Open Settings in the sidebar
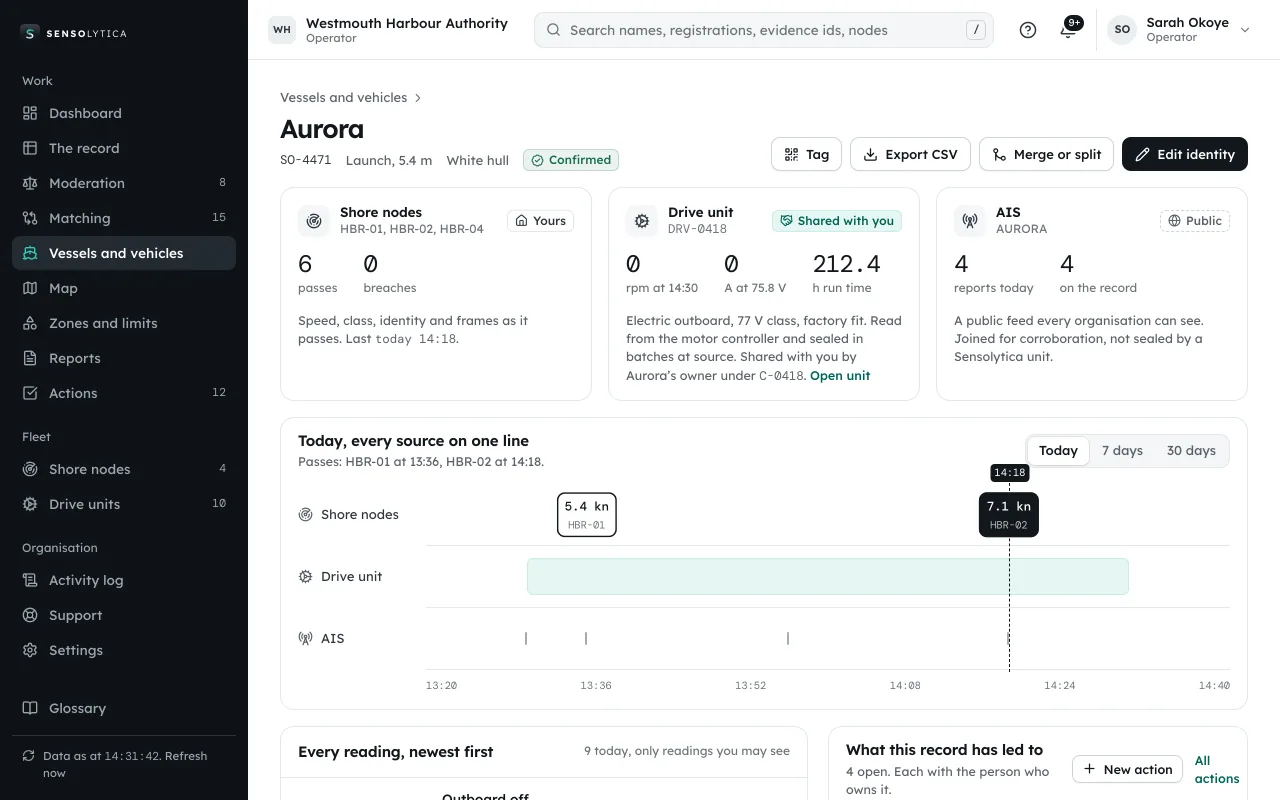The image size is (1280, 800). click(124, 650)
